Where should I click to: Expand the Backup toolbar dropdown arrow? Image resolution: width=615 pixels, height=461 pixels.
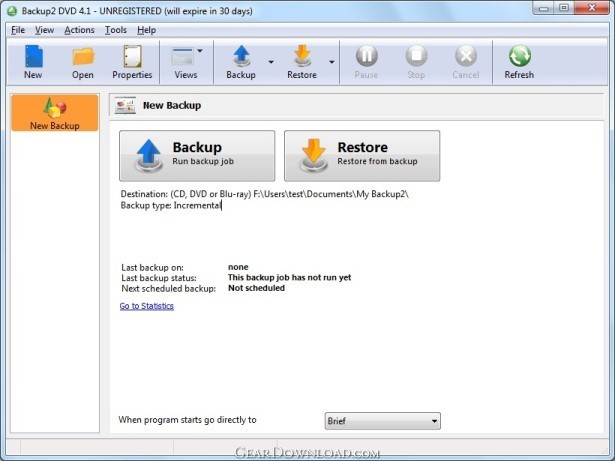pyautogui.click(x=271, y=62)
